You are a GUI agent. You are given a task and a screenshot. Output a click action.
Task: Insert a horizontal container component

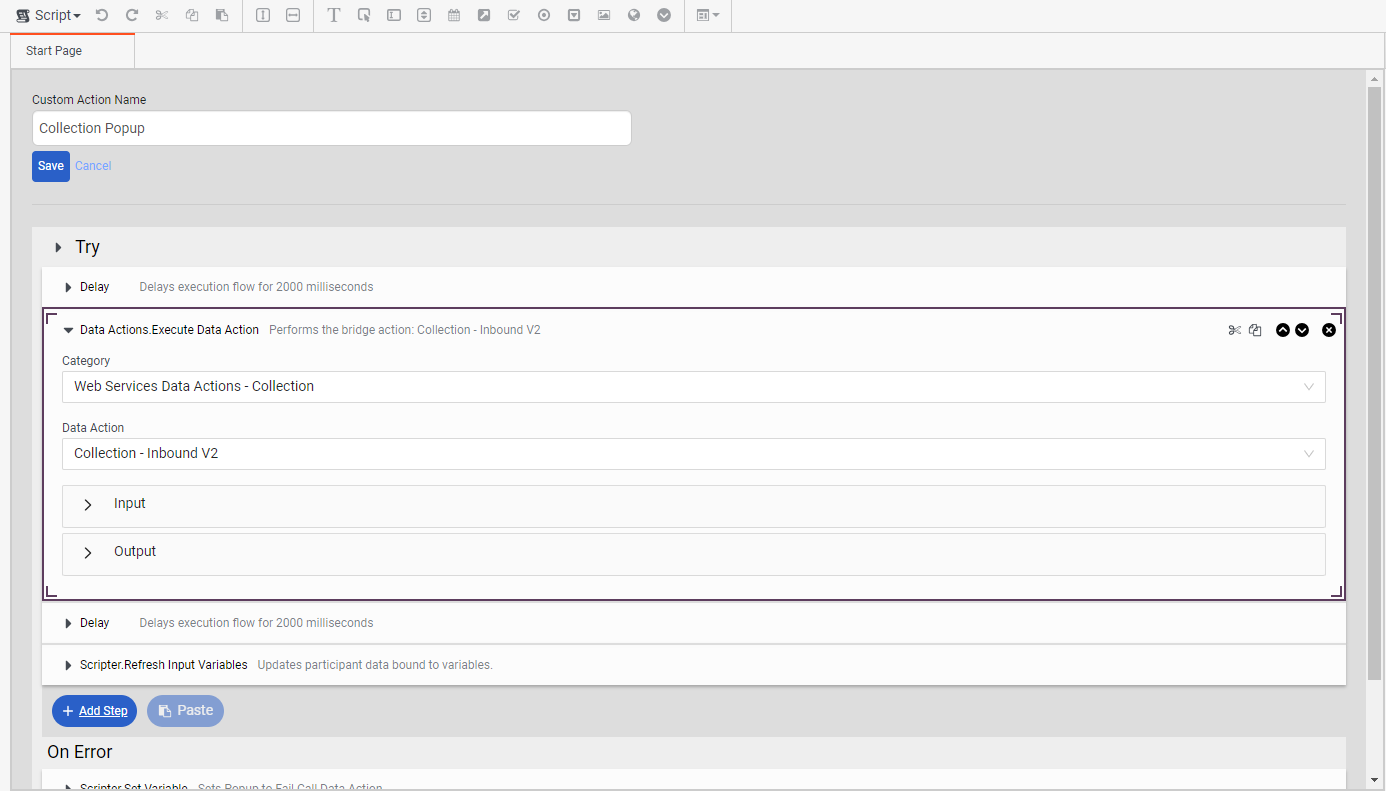[293, 16]
